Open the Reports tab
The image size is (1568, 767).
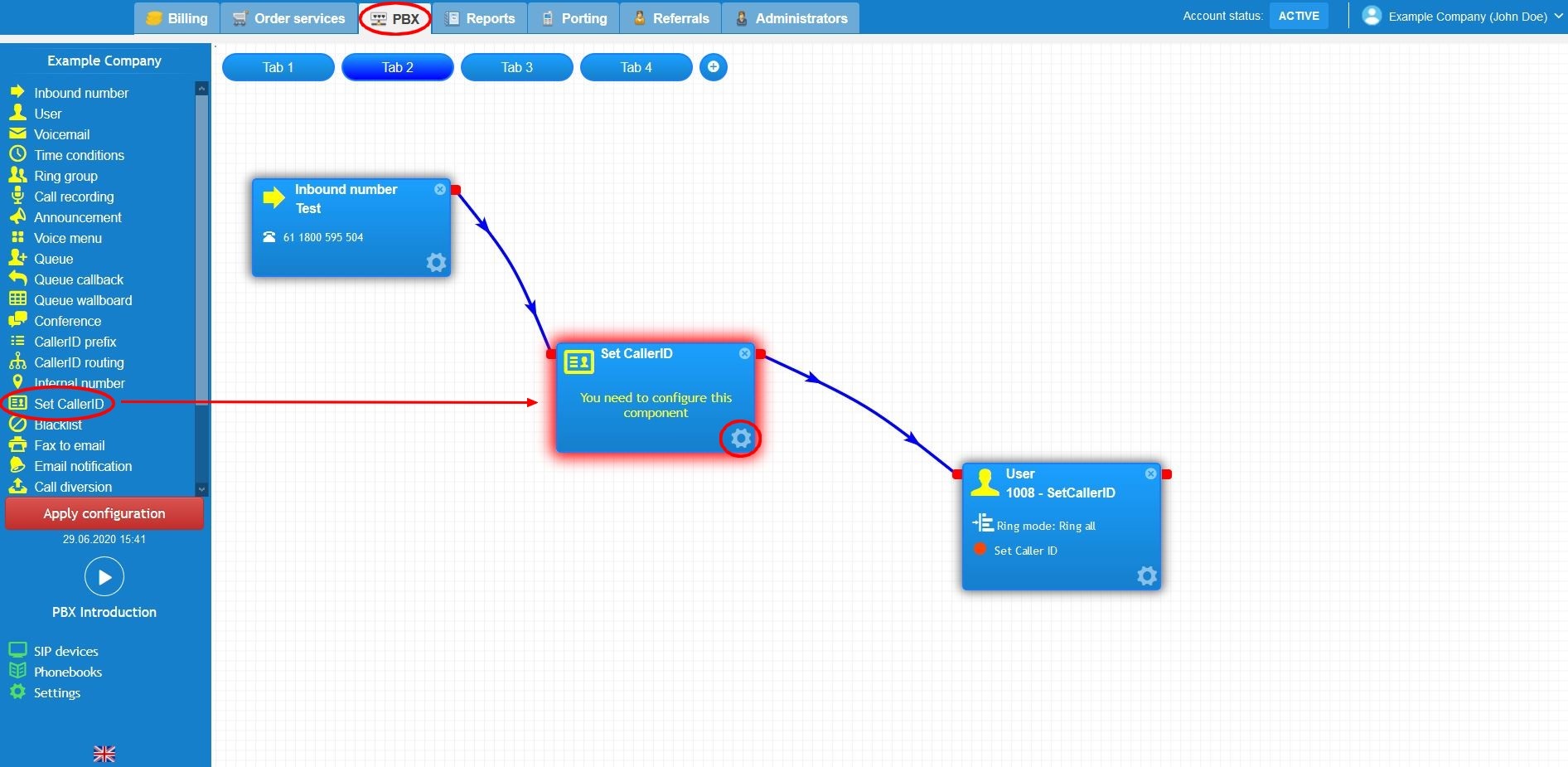pos(480,18)
